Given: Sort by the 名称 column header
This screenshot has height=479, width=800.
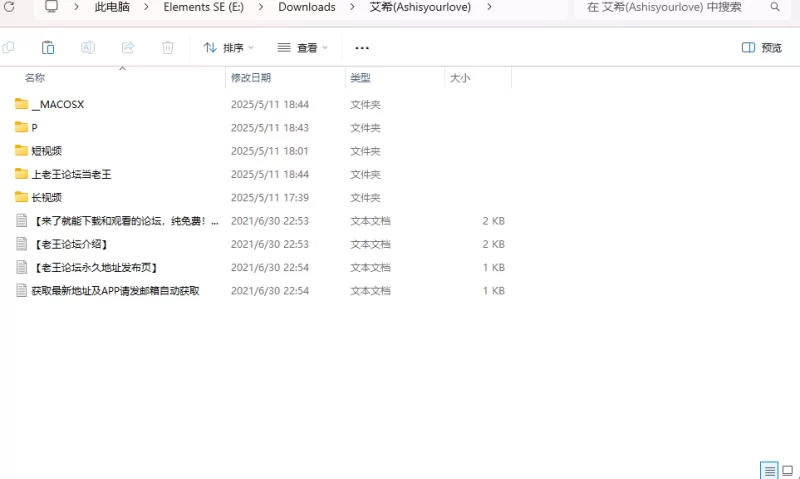Looking at the screenshot, I should point(35,78).
